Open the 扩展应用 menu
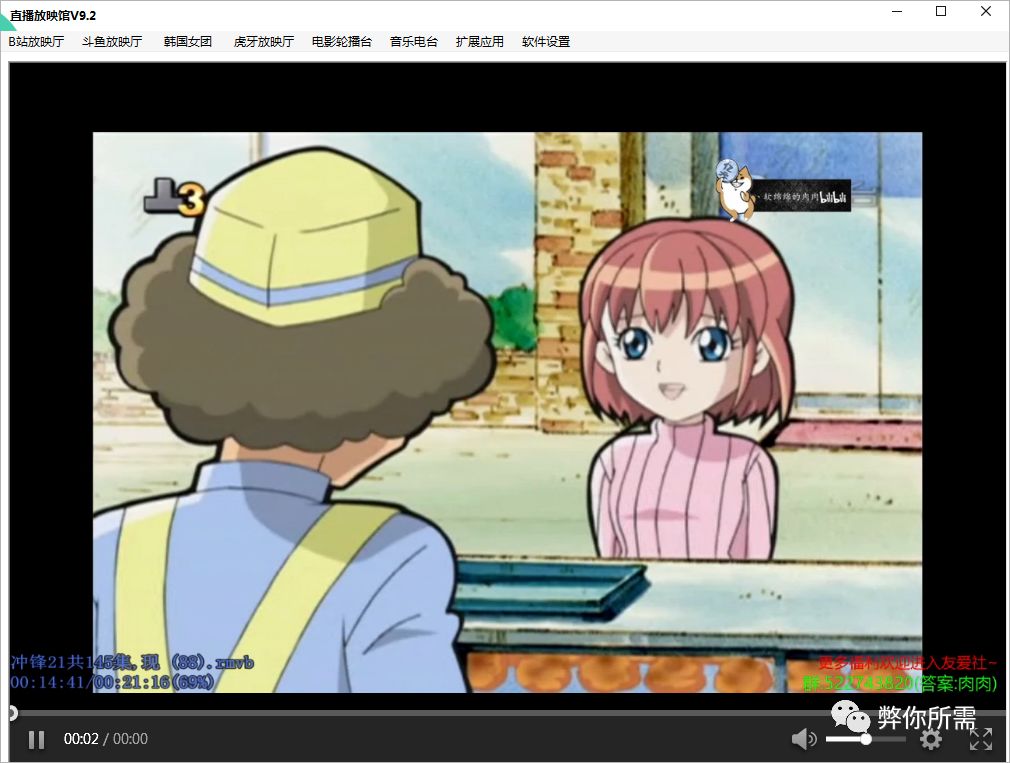The width and height of the screenshot is (1010, 763). pos(479,42)
